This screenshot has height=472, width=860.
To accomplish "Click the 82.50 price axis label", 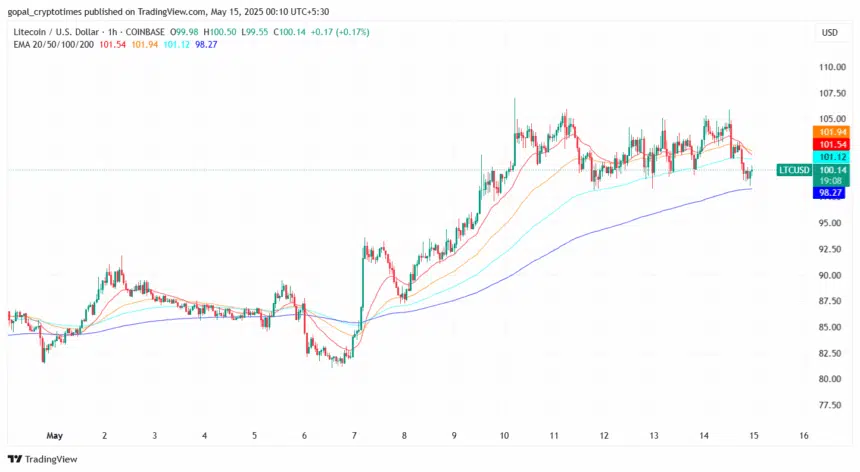I will pos(830,353).
